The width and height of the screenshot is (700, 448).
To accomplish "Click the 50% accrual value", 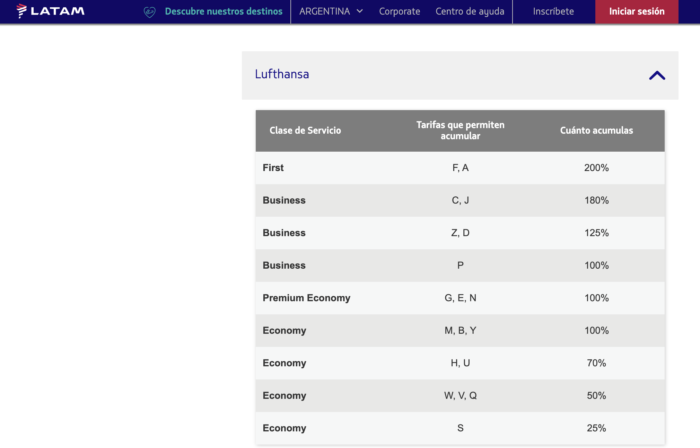I will pos(596,396).
